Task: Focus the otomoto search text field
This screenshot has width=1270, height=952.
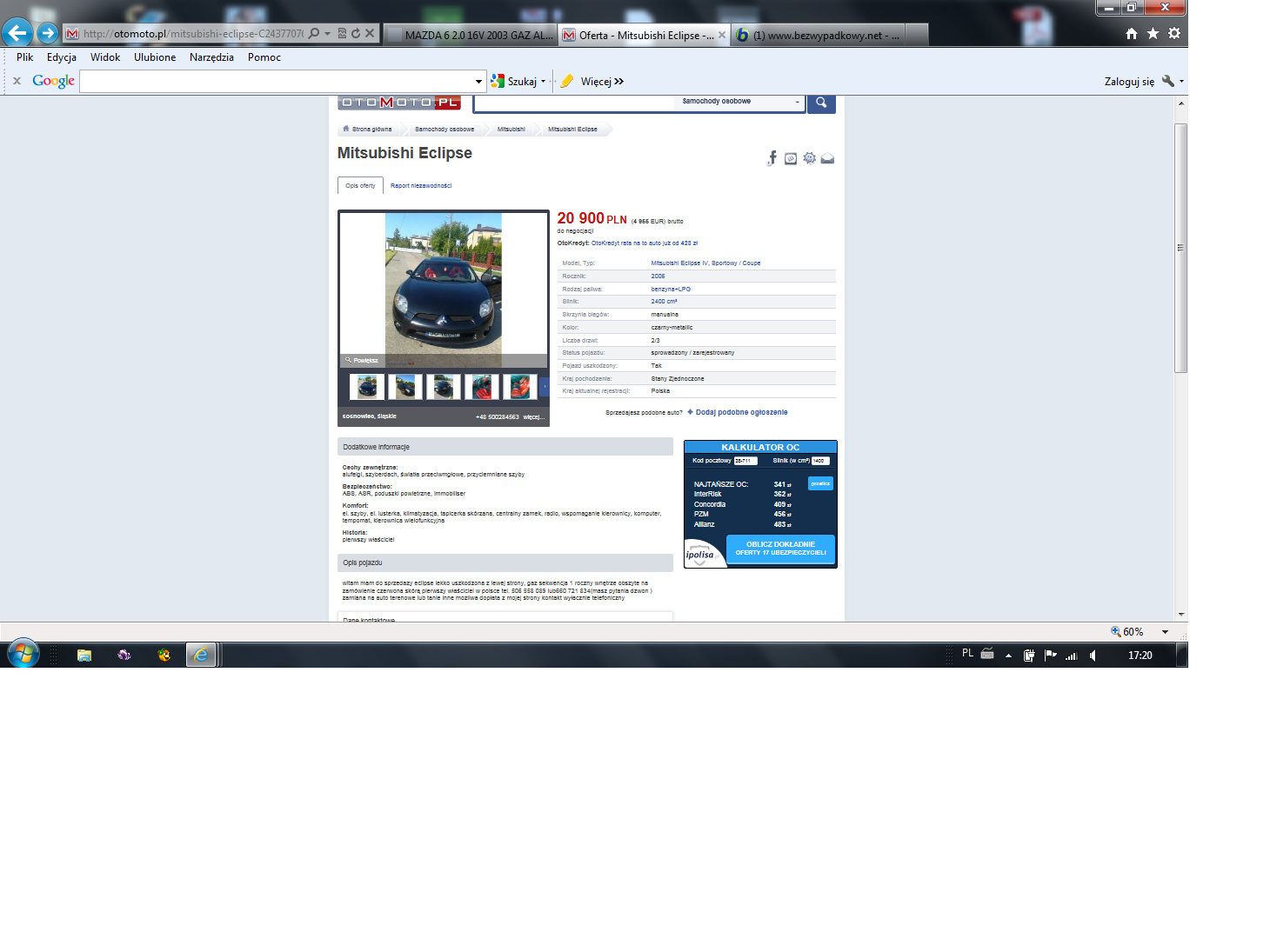Action: click(x=574, y=103)
